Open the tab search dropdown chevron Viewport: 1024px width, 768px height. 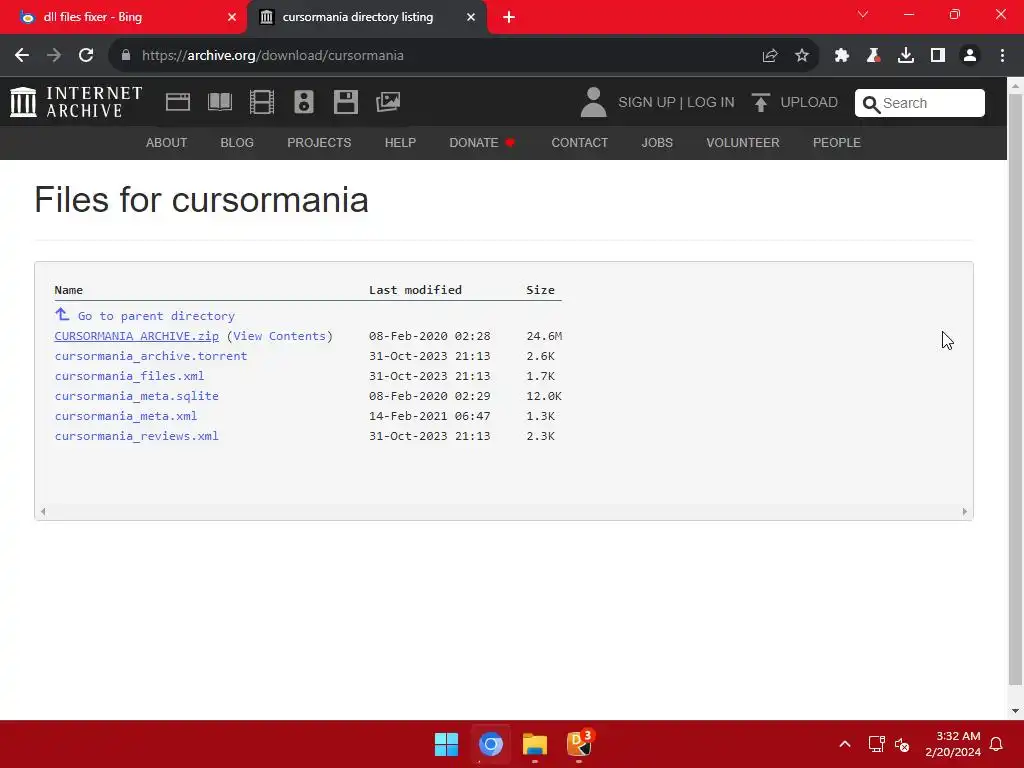[863, 14]
